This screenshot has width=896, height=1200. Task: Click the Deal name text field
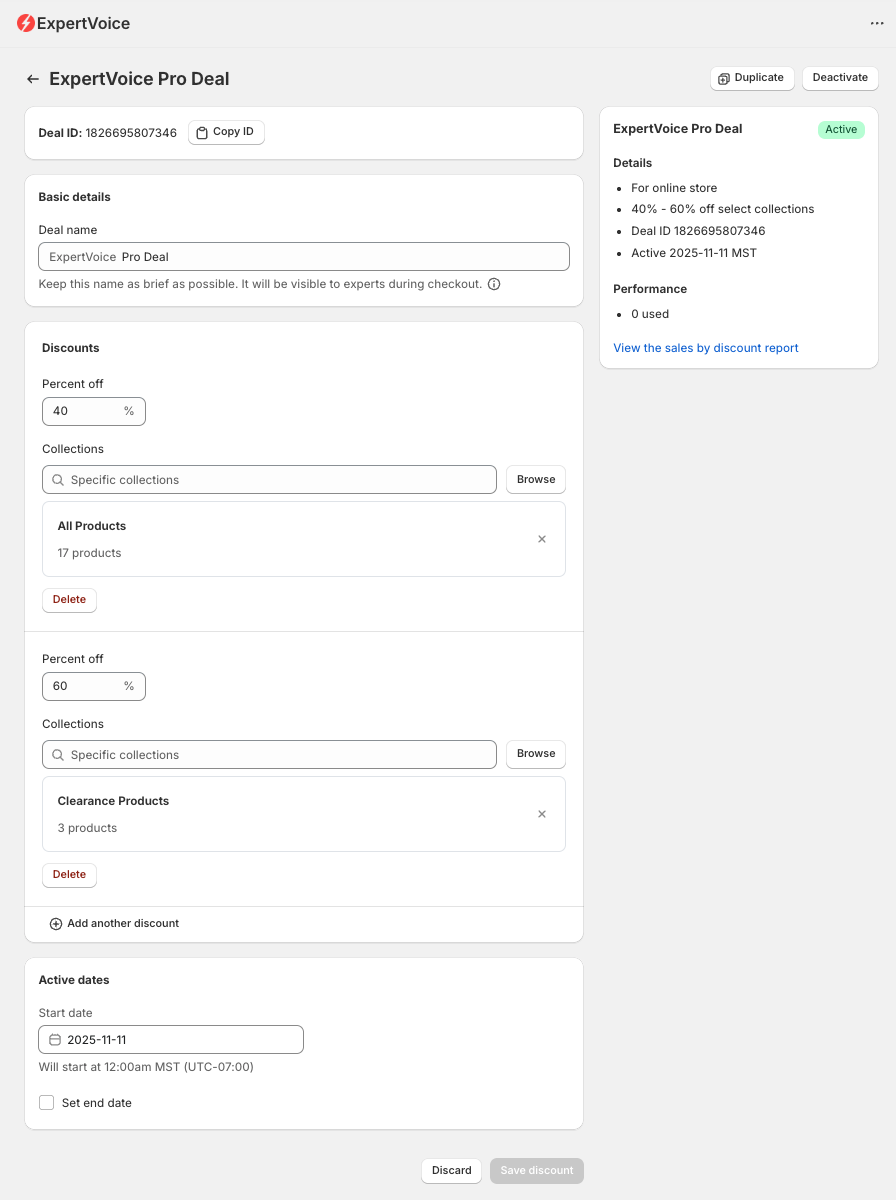click(x=304, y=257)
